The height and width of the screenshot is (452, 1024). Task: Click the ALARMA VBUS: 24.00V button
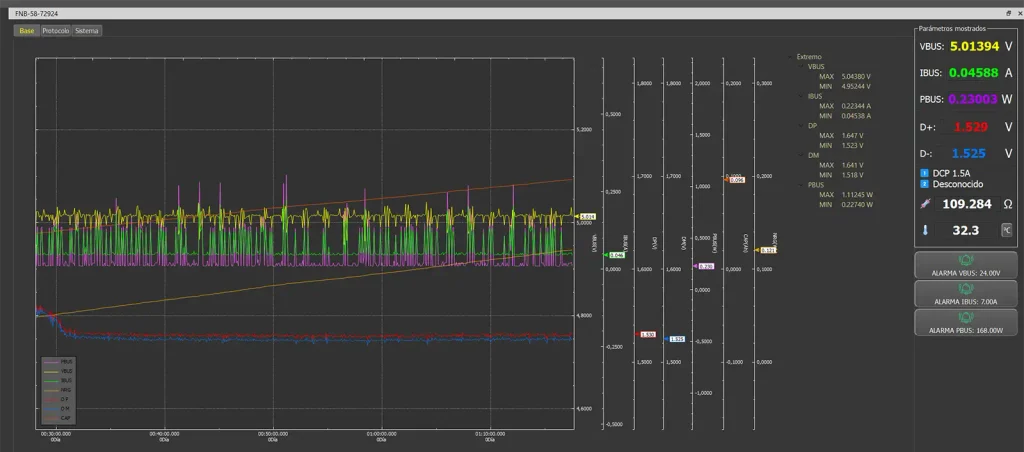966,265
